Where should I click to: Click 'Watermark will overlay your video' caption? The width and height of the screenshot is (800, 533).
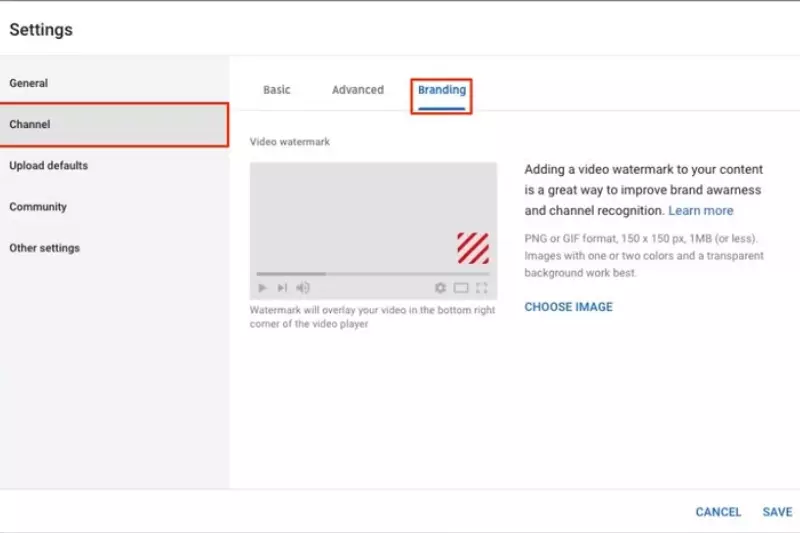(372, 317)
